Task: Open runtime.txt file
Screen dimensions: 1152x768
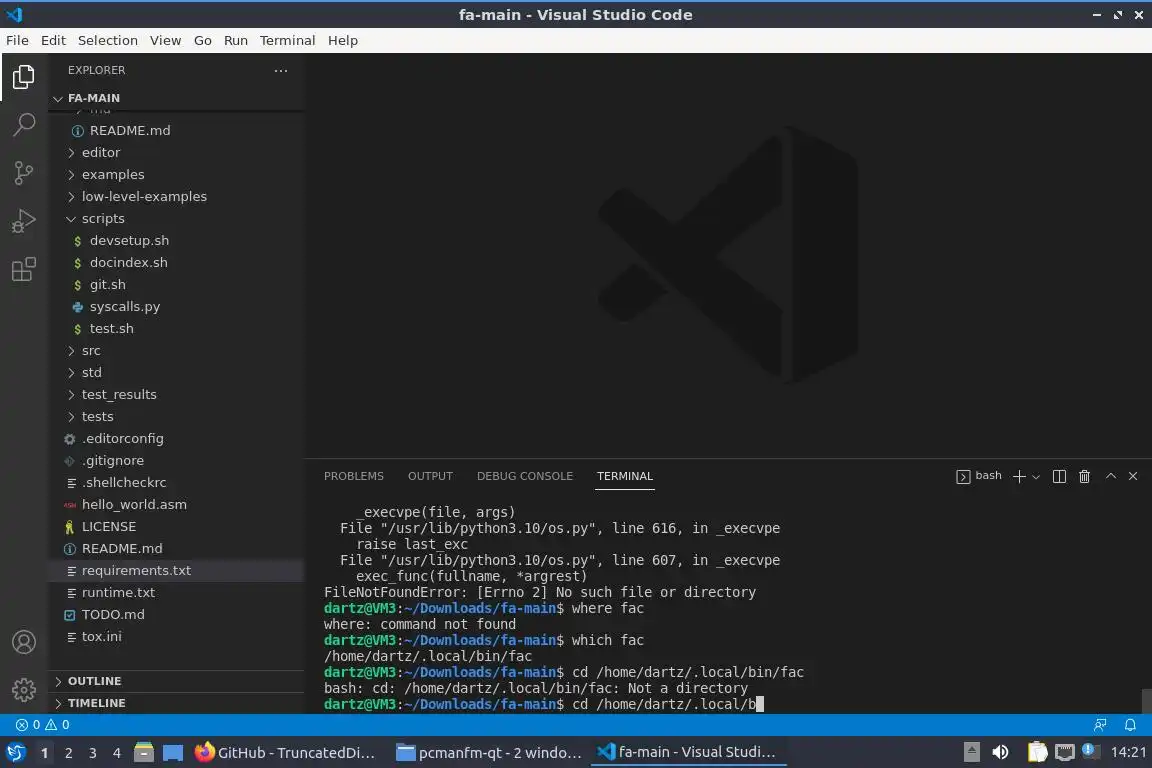Action: click(176, 592)
